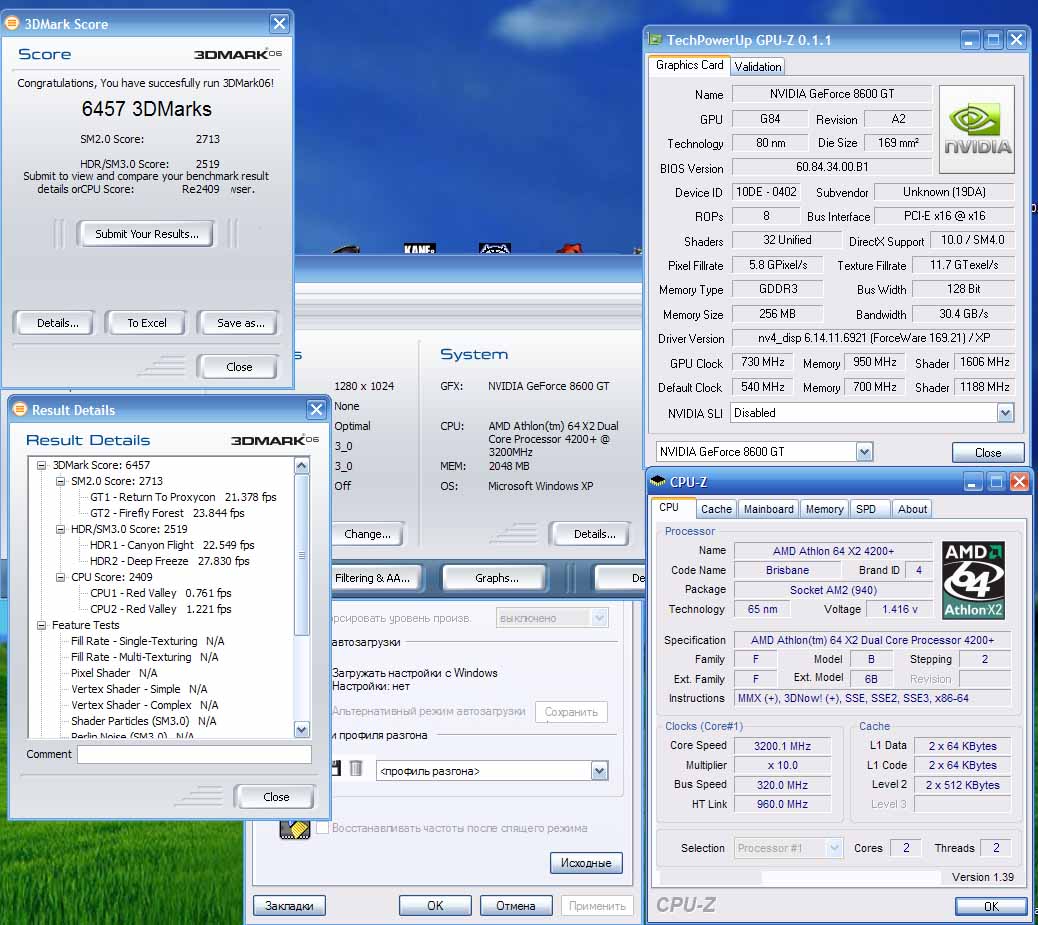The width and height of the screenshot is (1038, 925).
Task: Maximize the GPU-Z window
Action: [993, 40]
